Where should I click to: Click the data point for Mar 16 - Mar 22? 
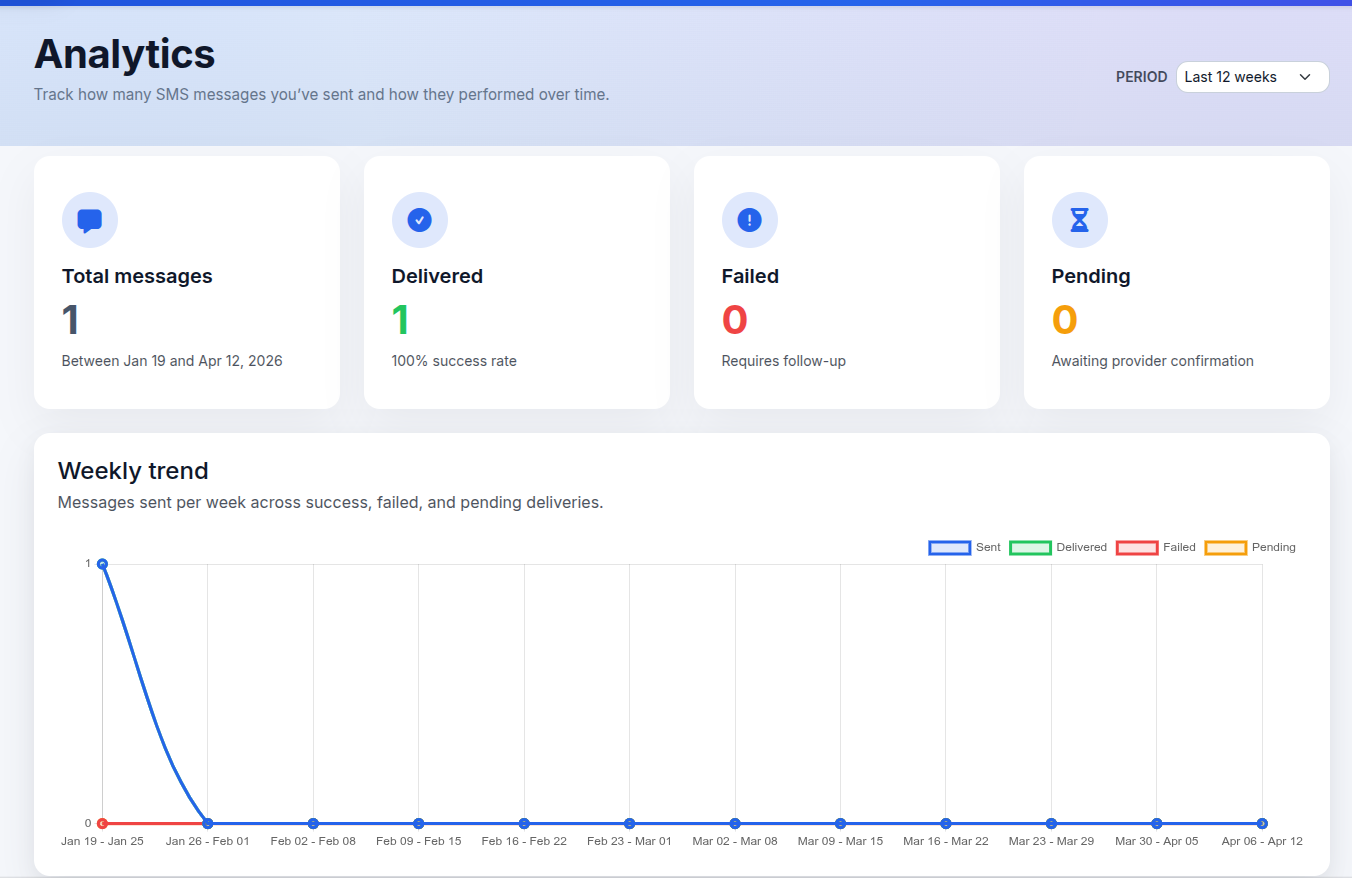[x=946, y=824]
